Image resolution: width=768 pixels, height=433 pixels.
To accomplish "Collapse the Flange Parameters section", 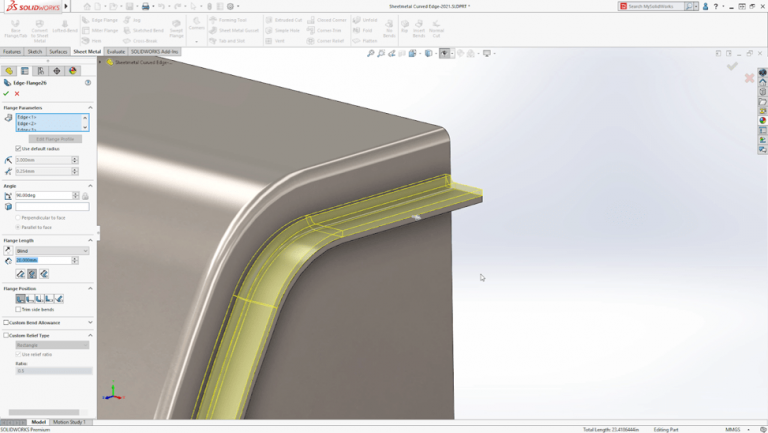I will click(x=90, y=107).
